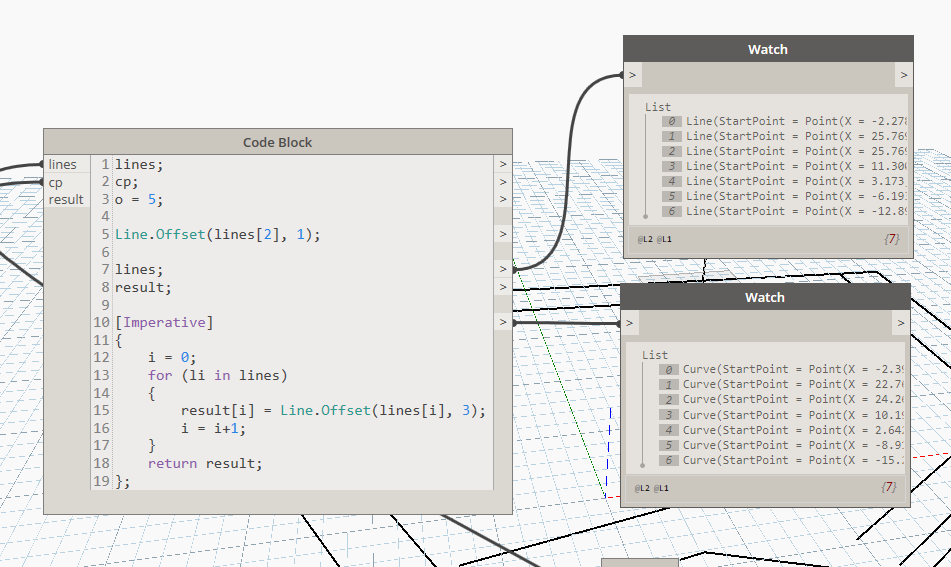951x567 pixels.
Task: Click the 'for (li in lines)' code line
Action: click(217, 375)
